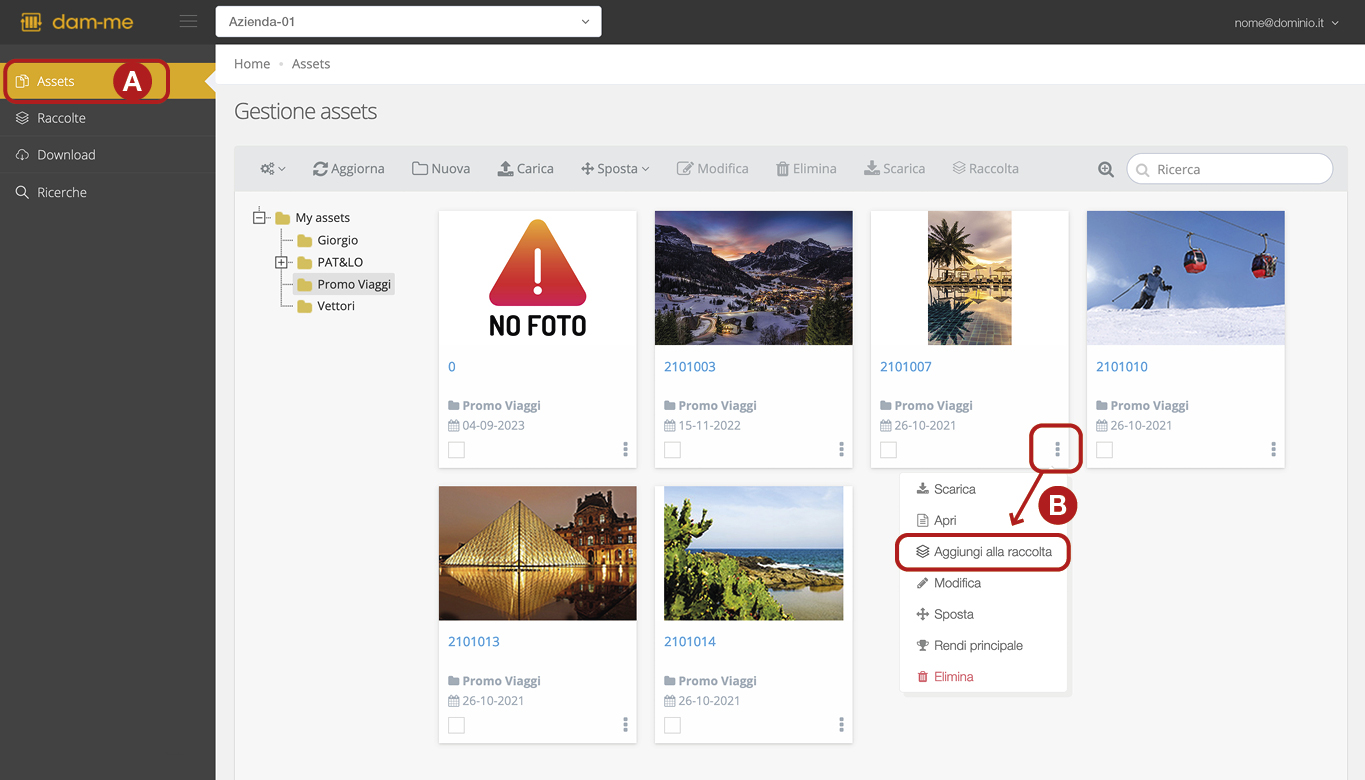Open the skier gondola thumbnail 2101010
This screenshot has width=1365, height=780.
pos(1186,278)
